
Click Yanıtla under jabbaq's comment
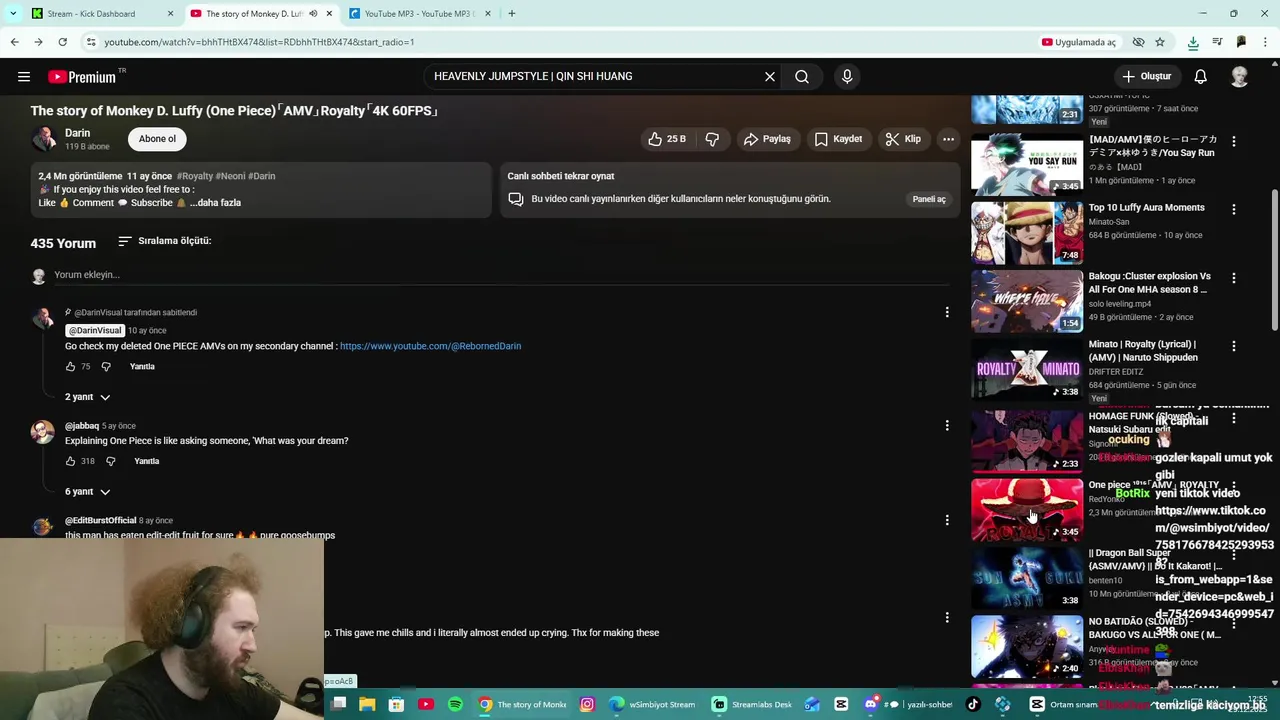coord(147,461)
